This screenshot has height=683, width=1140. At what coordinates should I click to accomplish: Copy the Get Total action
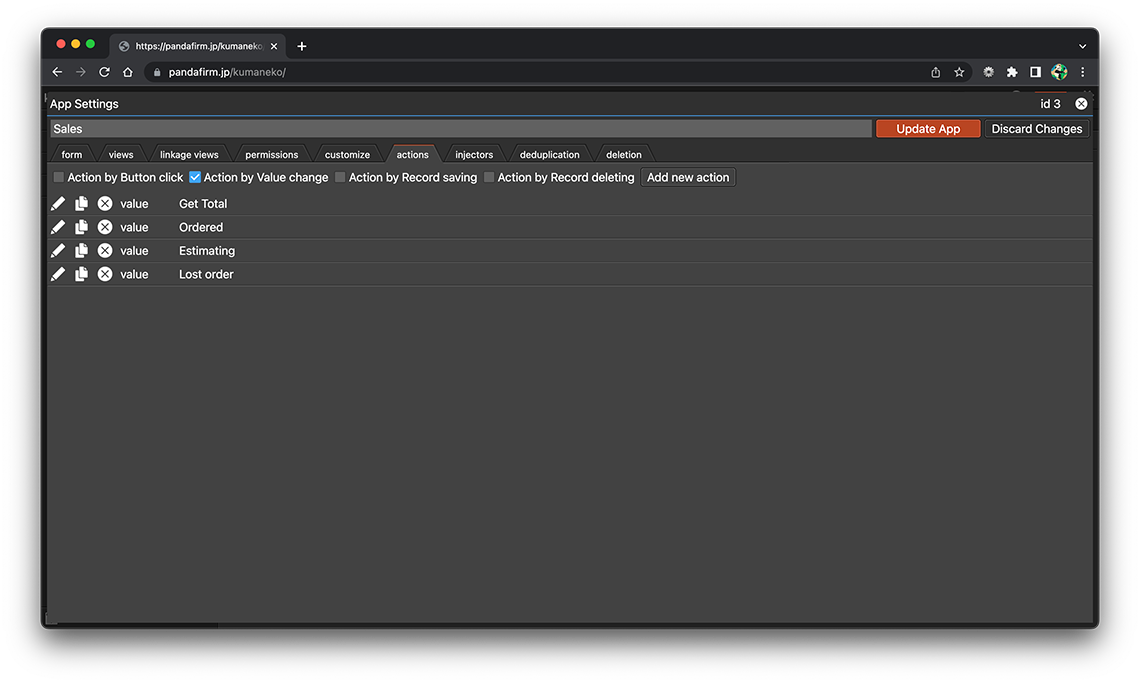(82, 203)
